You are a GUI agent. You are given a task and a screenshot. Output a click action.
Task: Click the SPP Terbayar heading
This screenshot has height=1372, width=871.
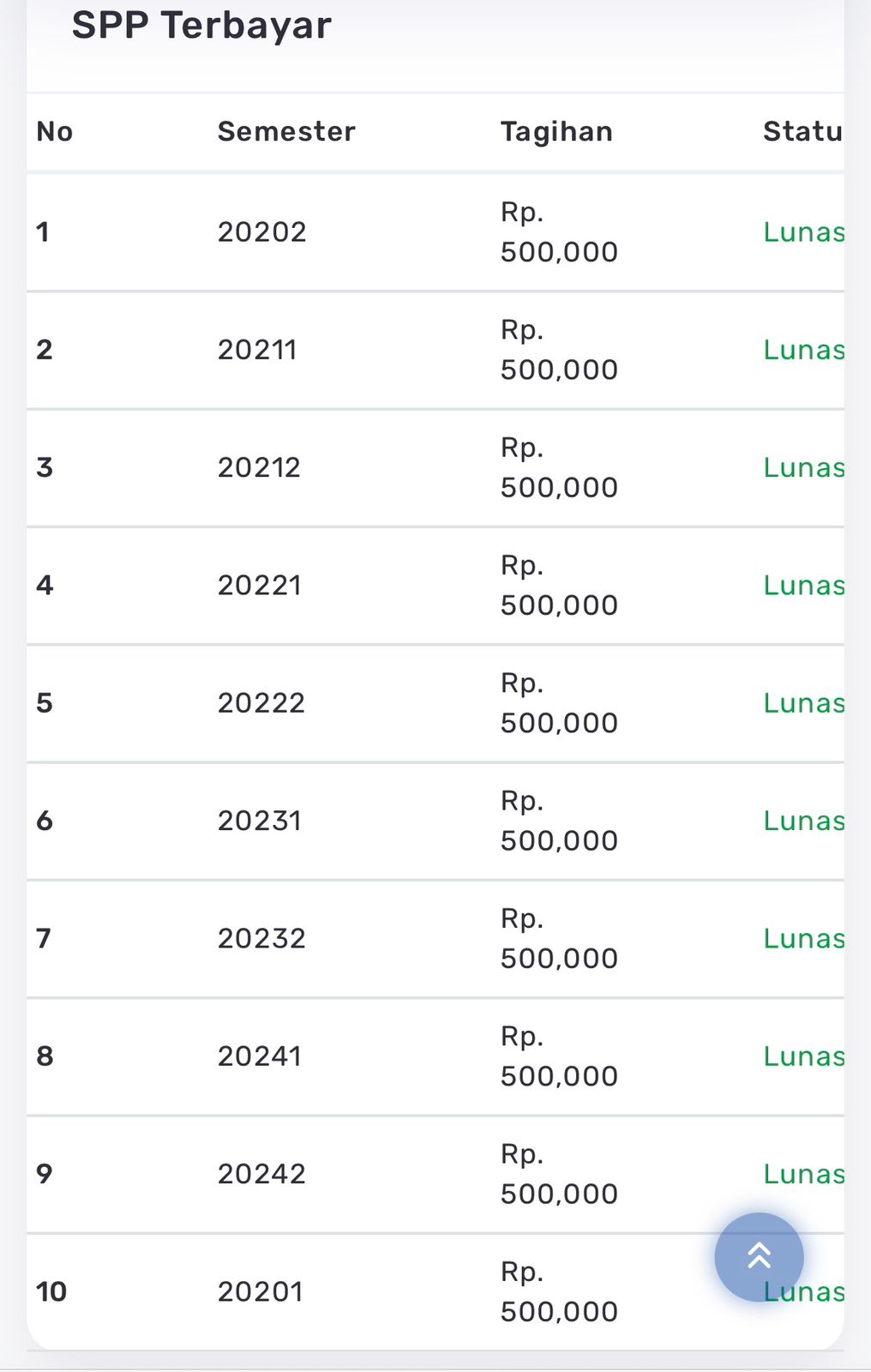coord(201,25)
